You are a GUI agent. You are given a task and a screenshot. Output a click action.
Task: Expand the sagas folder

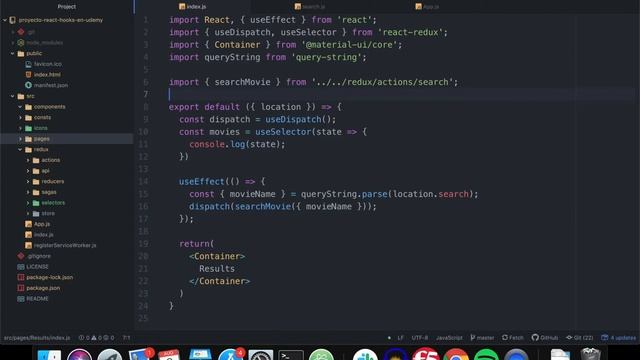(28, 192)
